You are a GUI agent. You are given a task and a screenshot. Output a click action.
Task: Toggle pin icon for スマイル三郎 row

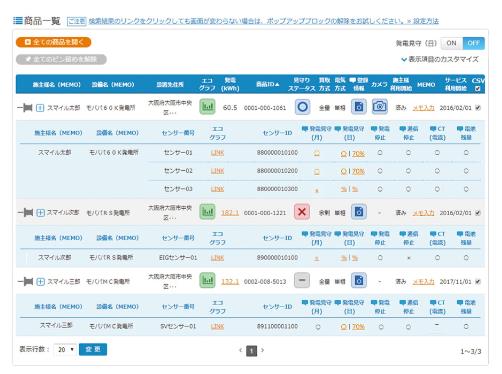point(25,282)
